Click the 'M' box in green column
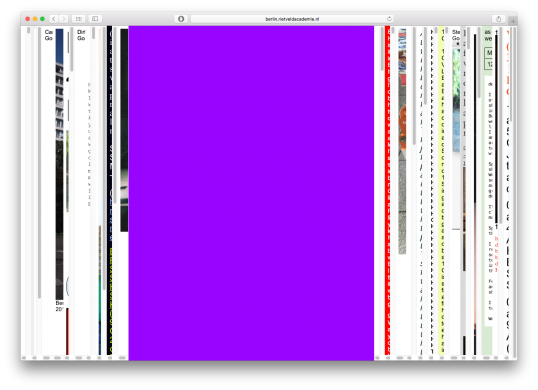 (489, 53)
